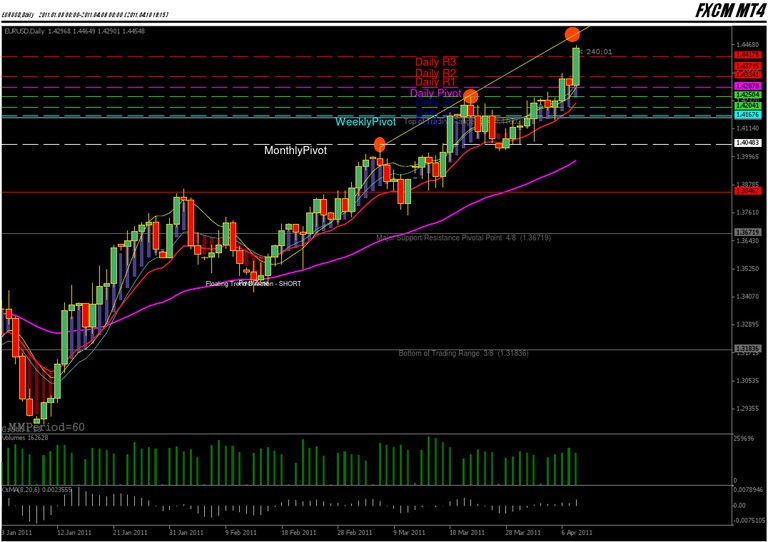Select Bottom of Trading Range 3/8 text
The width and height of the screenshot is (768, 542).
(x=463, y=353)
